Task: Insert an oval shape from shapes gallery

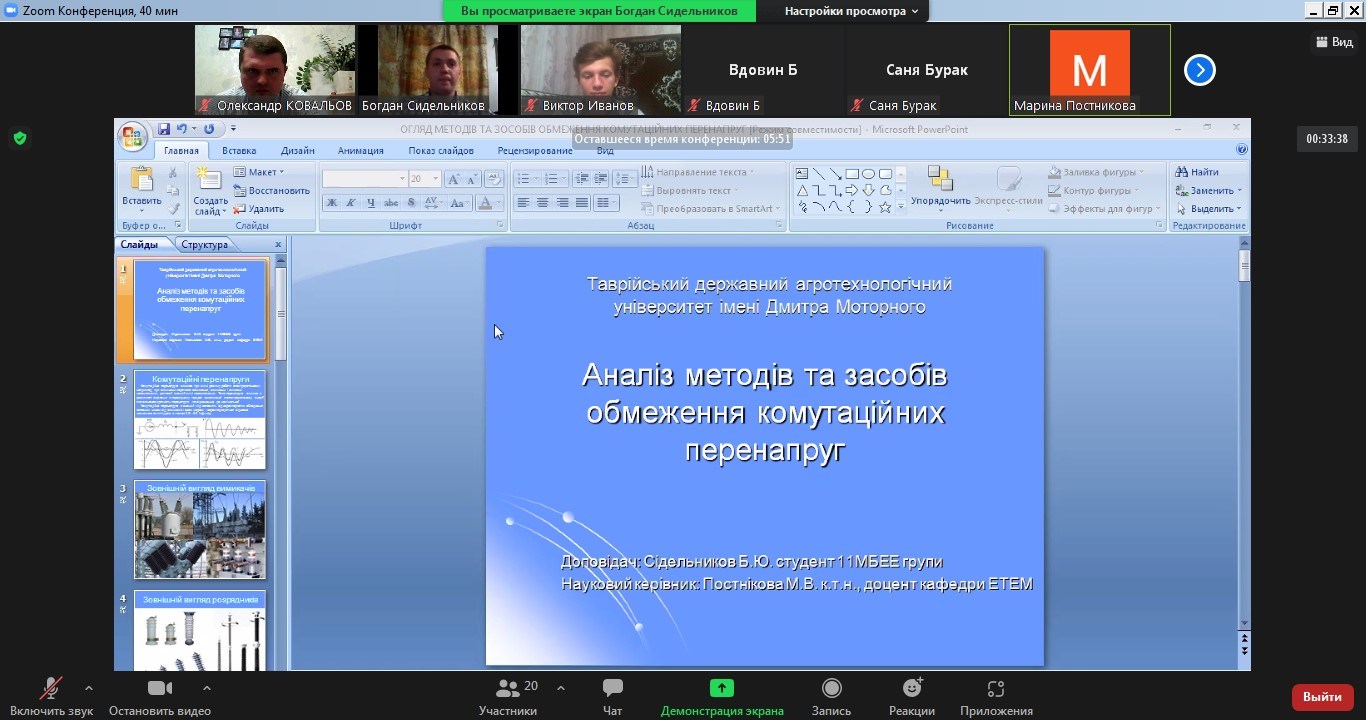Action: 869,174
